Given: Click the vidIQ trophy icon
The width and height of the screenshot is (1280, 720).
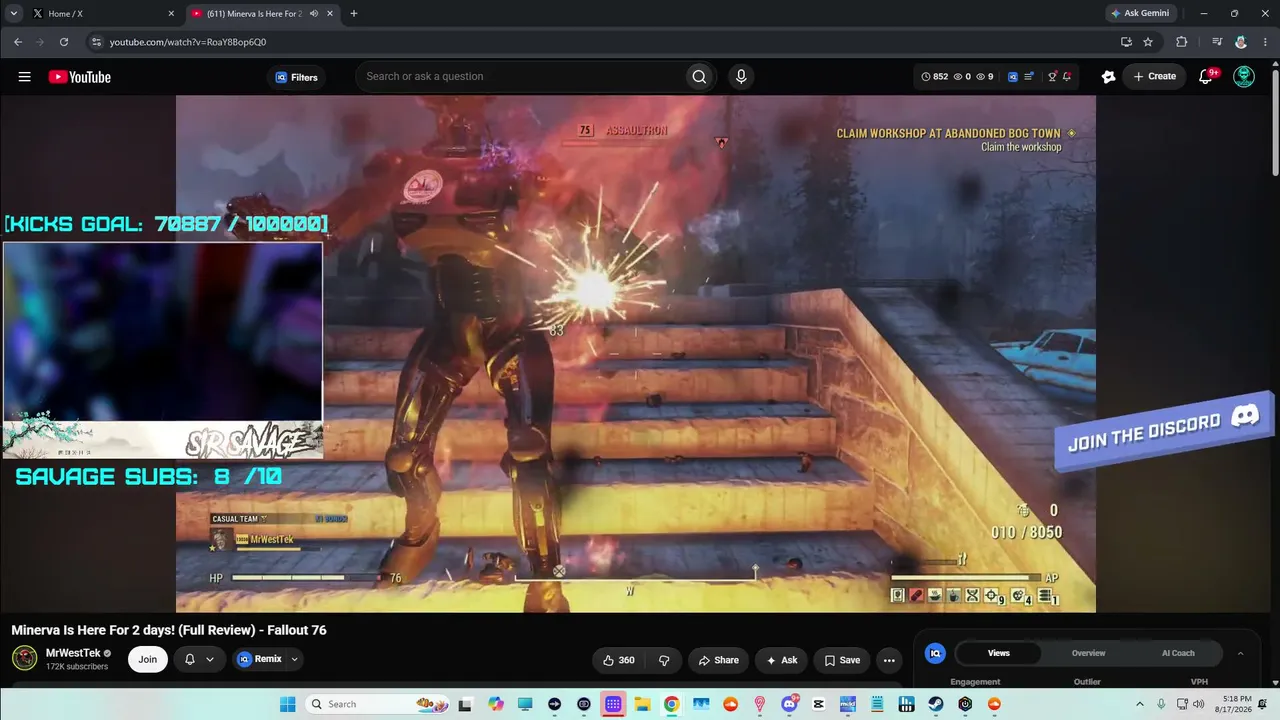Looking at the screenshot, I should tap(1051, 77).
